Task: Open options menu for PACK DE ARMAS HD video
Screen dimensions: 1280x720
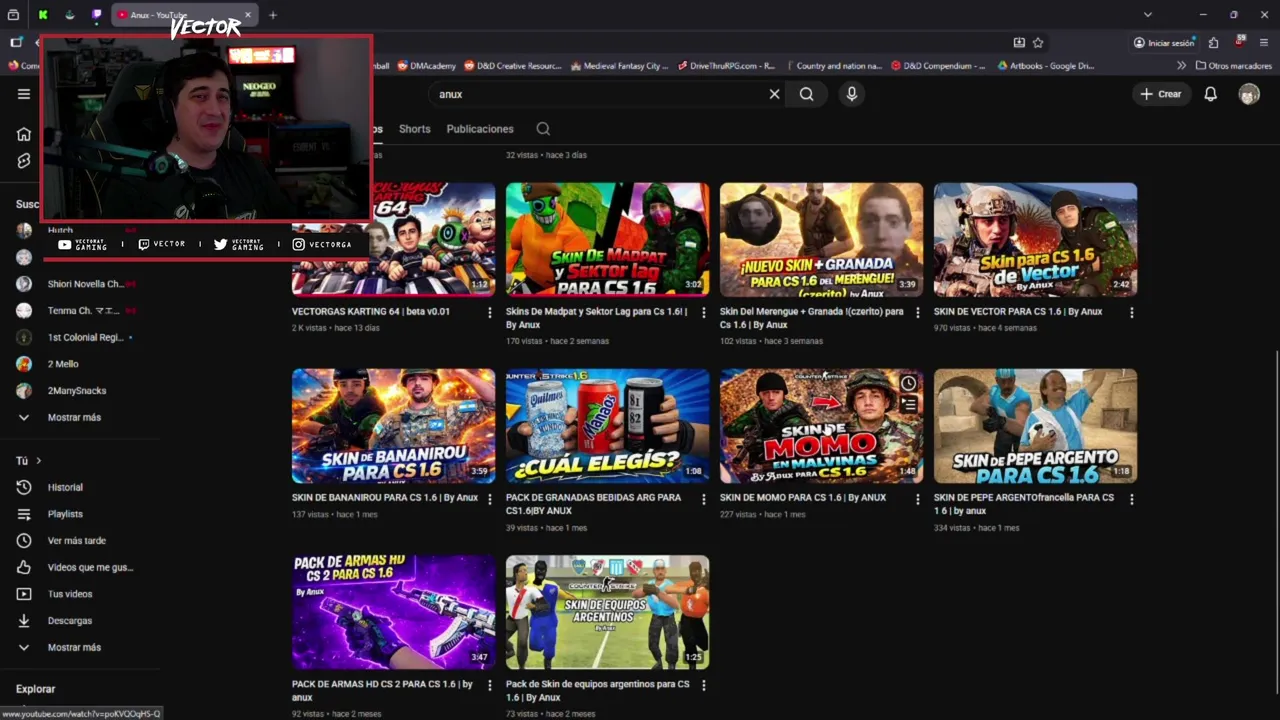Action: tap(489, 686)
